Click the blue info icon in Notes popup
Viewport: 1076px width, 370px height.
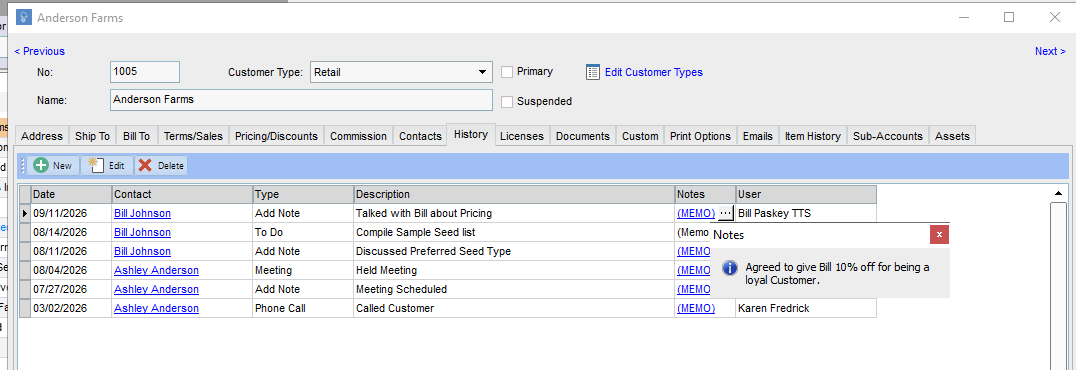click(x=731, y=268)
